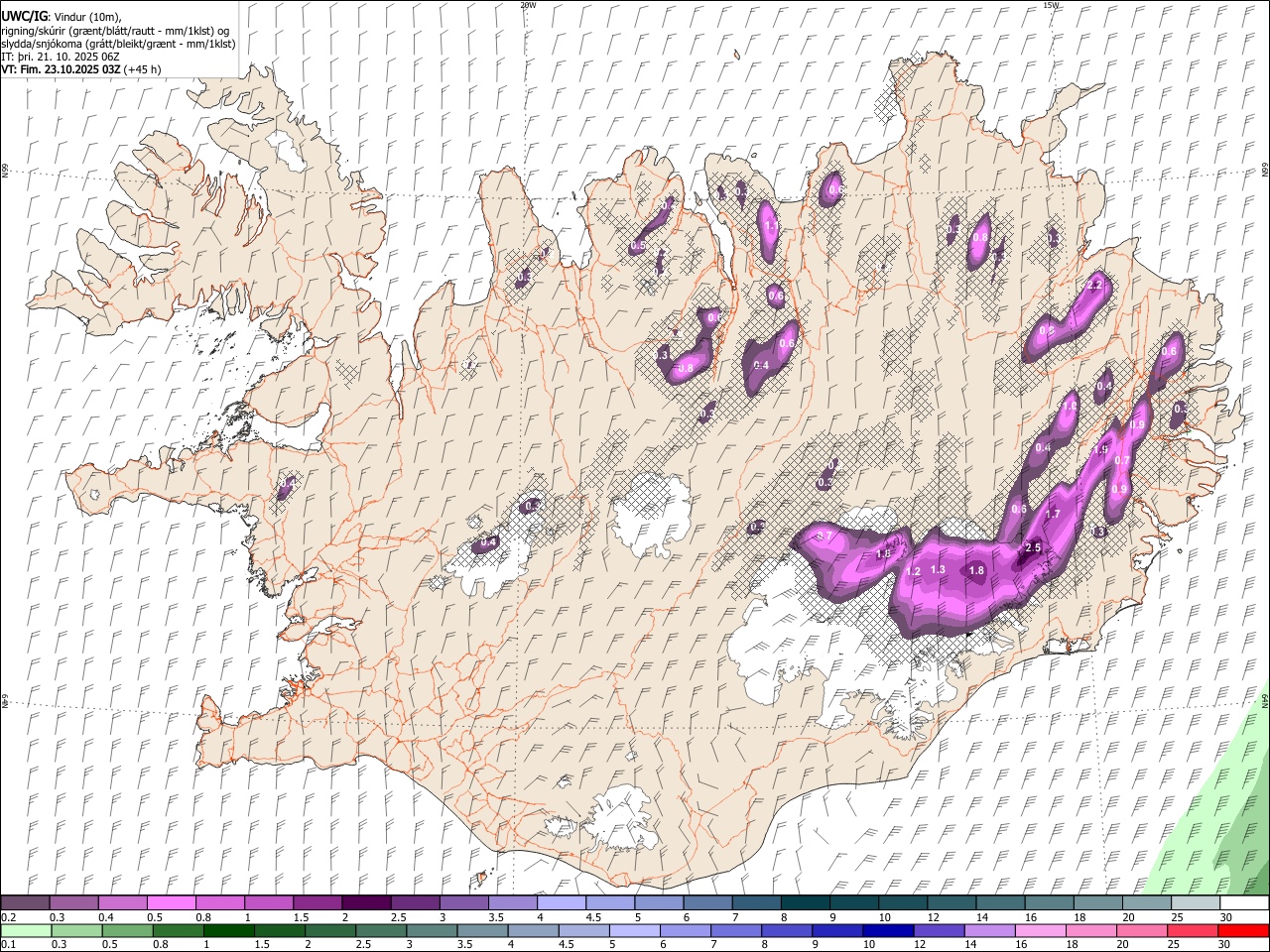
Task: Pick the 16 grey-teal swatch in the snow legend
Action: click(x=1050, y=903)
